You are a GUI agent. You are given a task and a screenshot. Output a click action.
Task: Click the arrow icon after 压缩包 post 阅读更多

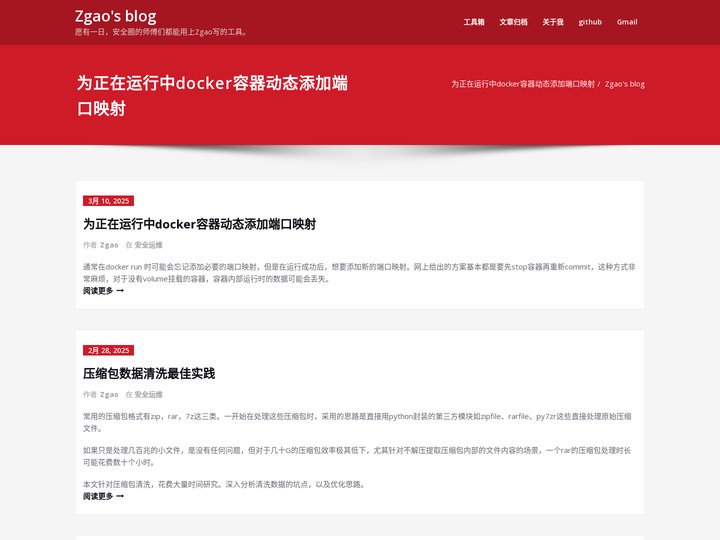(x=120, y=496)
